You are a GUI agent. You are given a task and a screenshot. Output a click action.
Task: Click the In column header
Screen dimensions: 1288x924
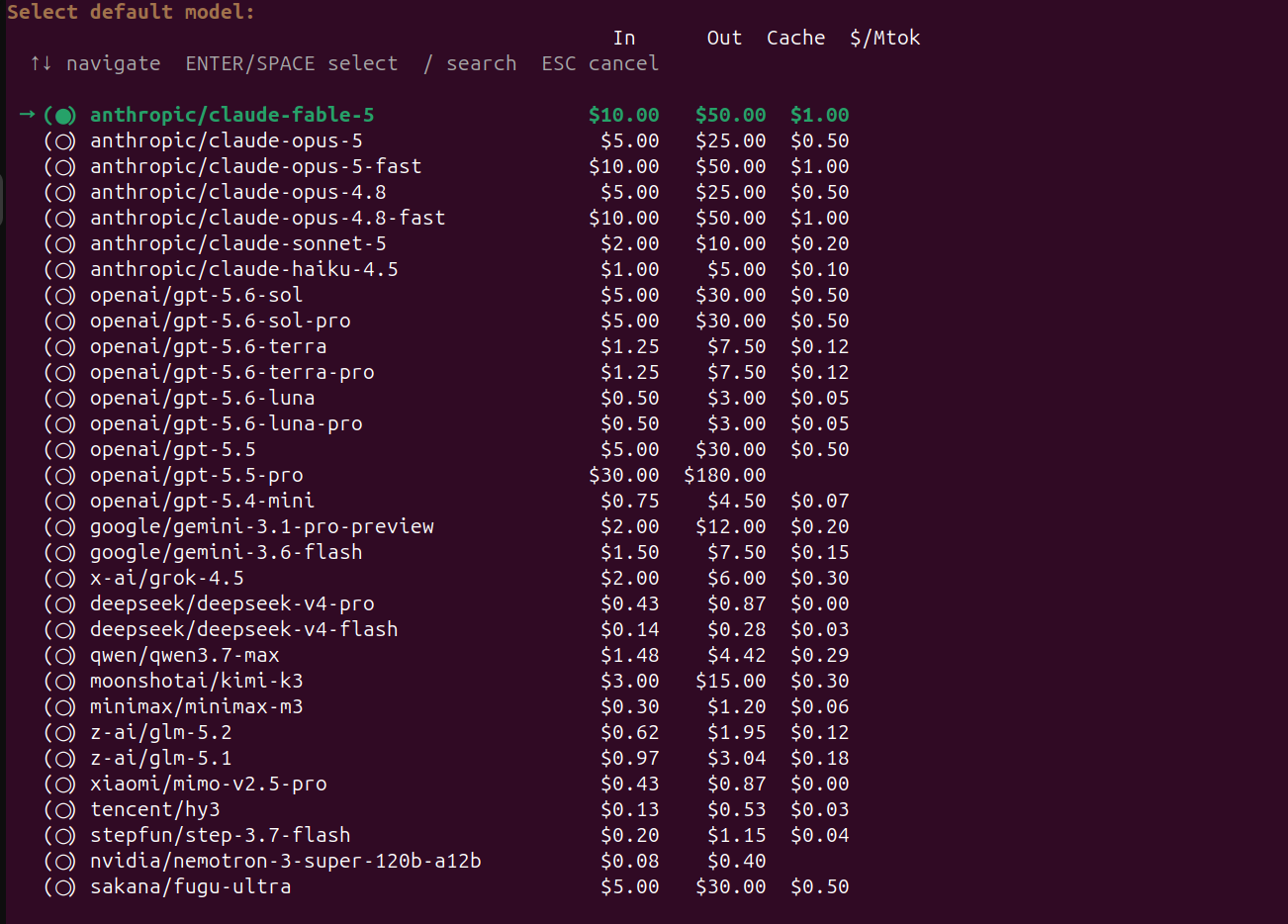[x=624, y=38]
